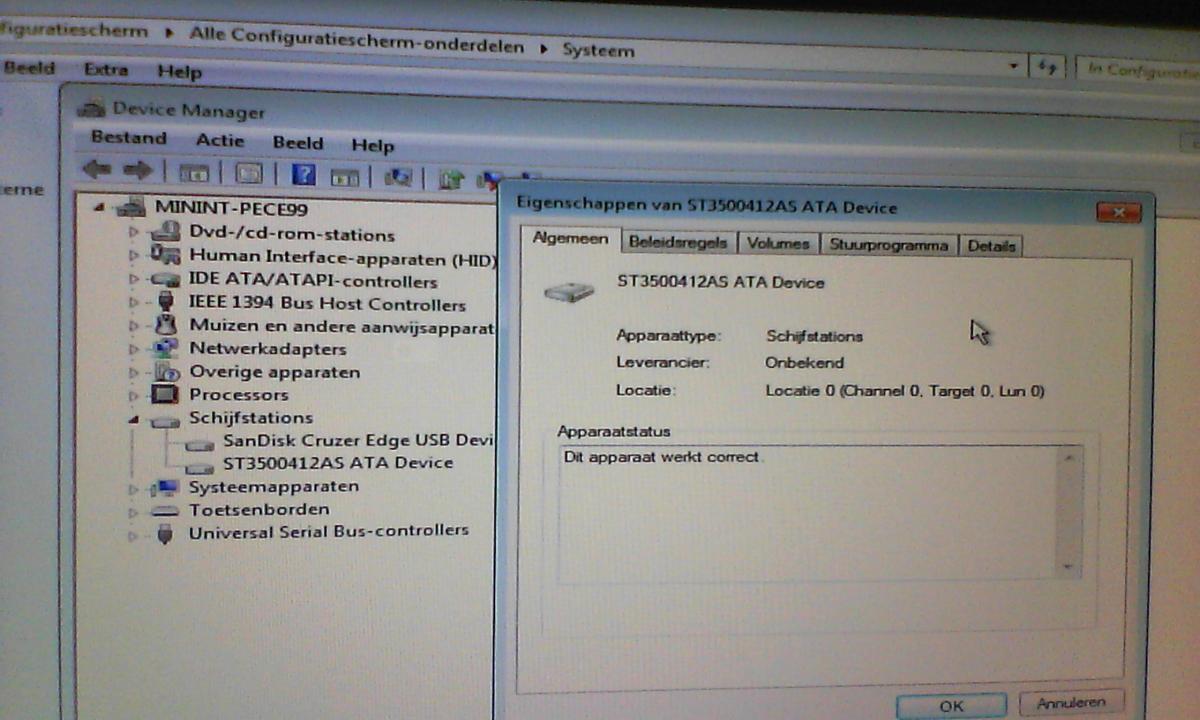Click the IEEE 1394 Bus Host Controllers icon
Viewport: 1200px width, 720px height.
(x=166, y=303)
